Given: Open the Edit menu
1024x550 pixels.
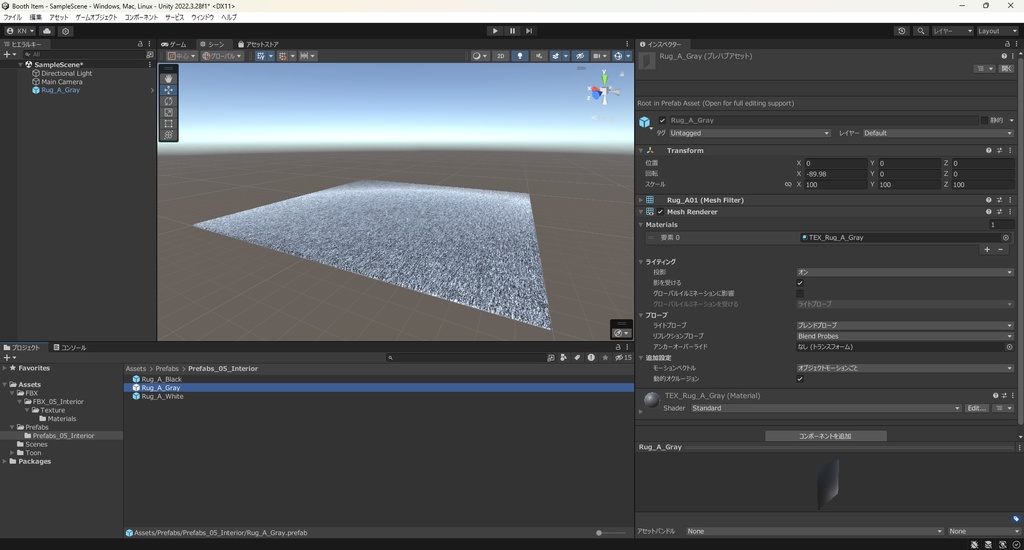Looking at the screenshot, I should 35,17.
